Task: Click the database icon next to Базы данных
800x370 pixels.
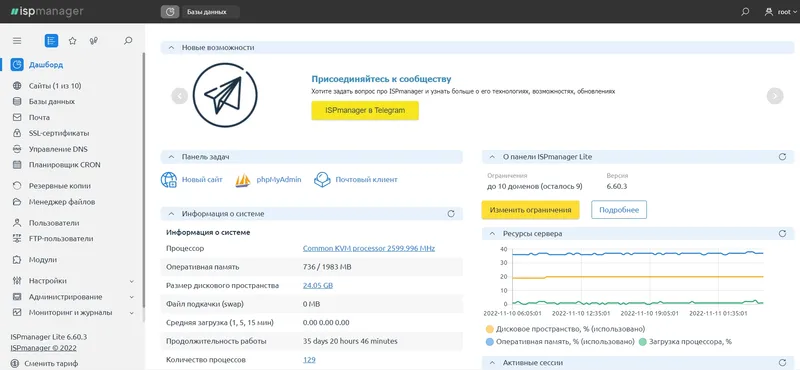Action: (17, 102)
